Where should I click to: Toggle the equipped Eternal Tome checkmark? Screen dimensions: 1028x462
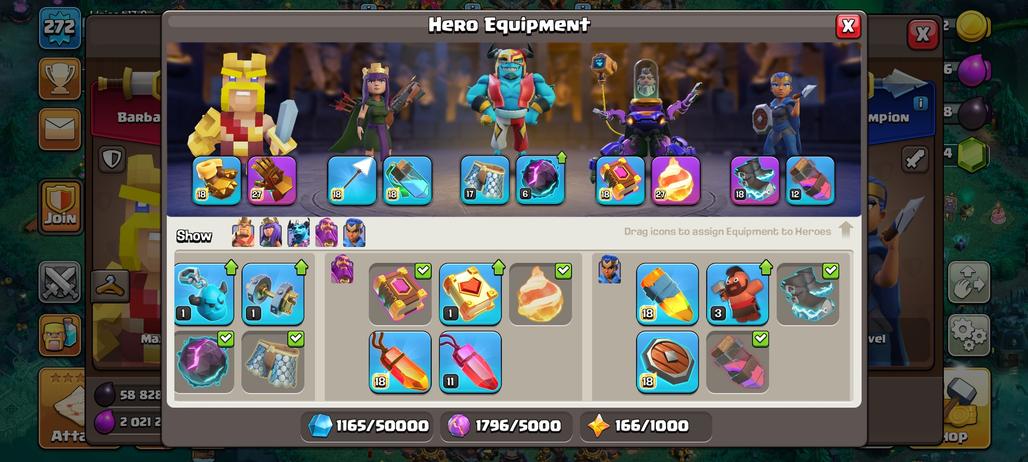[423, 271]
